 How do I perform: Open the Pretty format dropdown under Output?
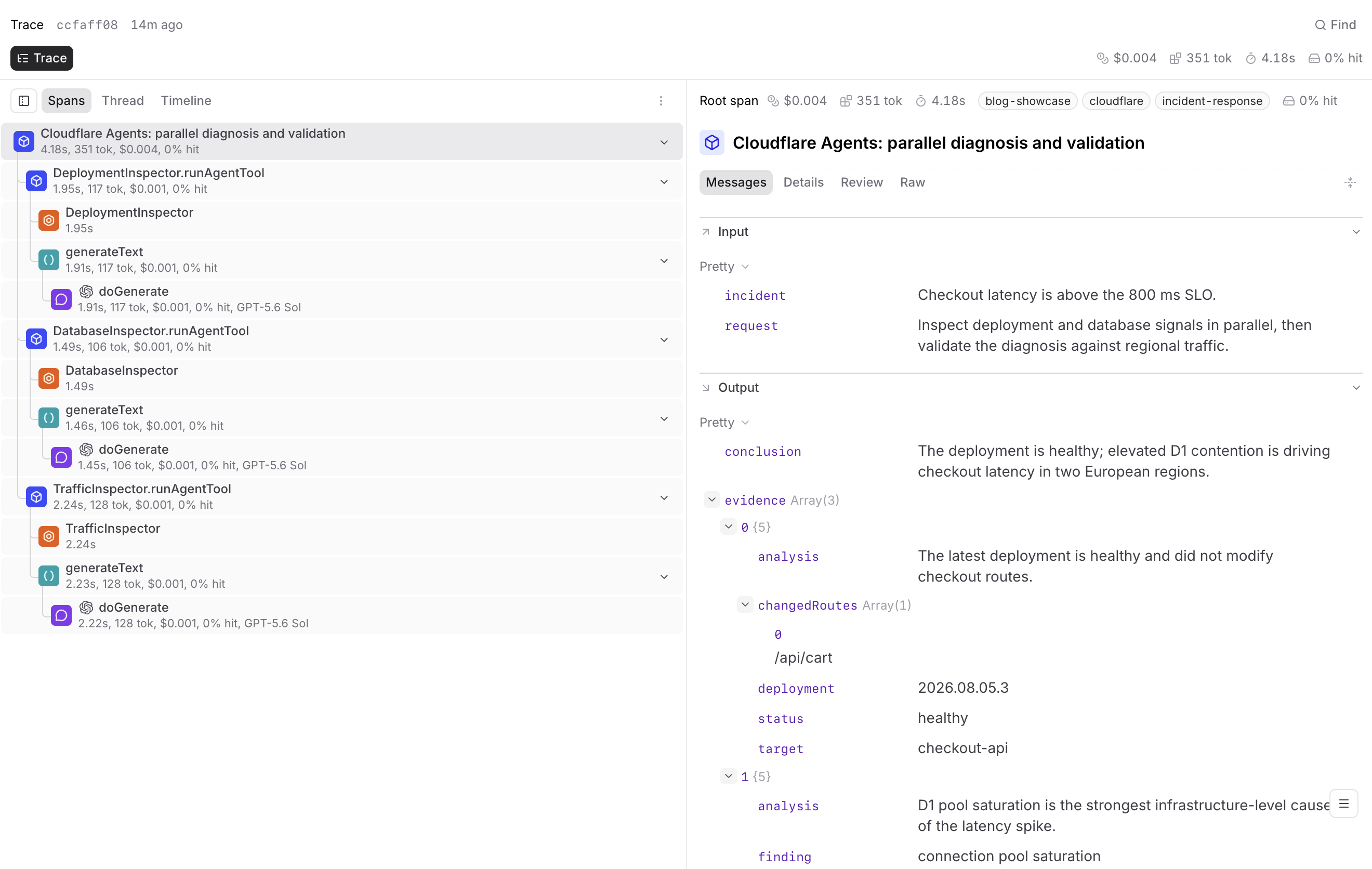coord(724,423)
